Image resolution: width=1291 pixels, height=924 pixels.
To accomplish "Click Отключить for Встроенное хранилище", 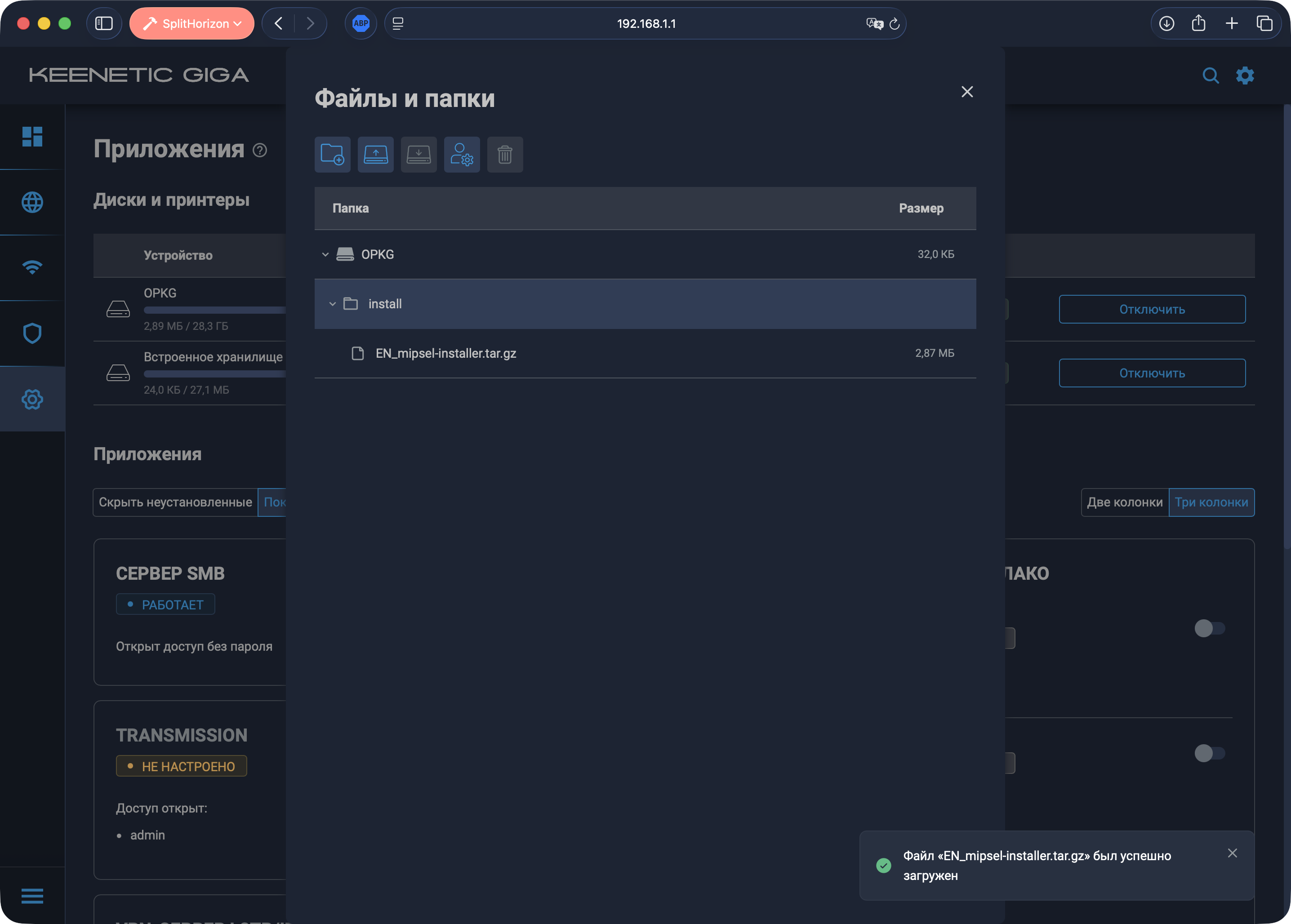I will point(1152,373).
